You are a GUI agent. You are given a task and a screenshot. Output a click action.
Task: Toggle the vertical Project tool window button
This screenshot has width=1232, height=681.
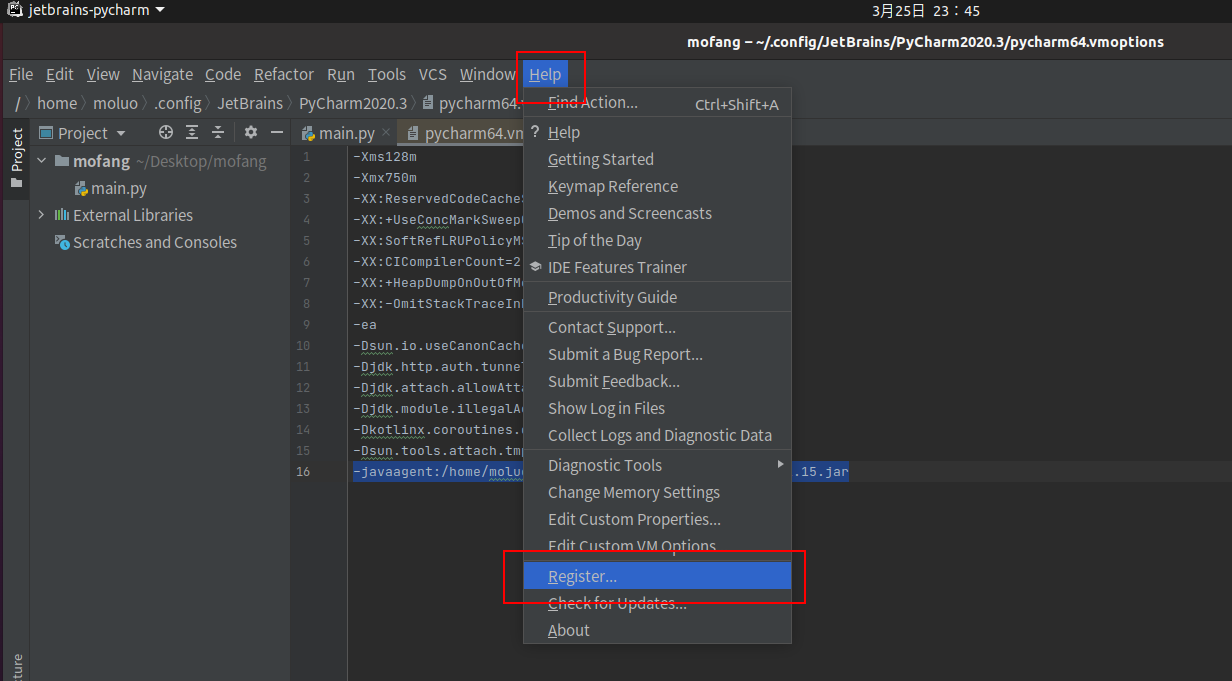click(x=16, y=158)
